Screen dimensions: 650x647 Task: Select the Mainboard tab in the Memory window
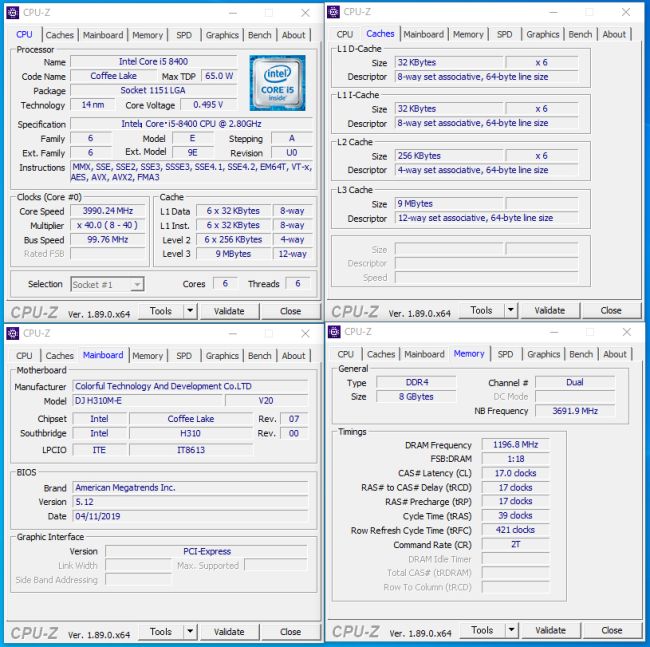pyautogui.click(x=424, y=354)
